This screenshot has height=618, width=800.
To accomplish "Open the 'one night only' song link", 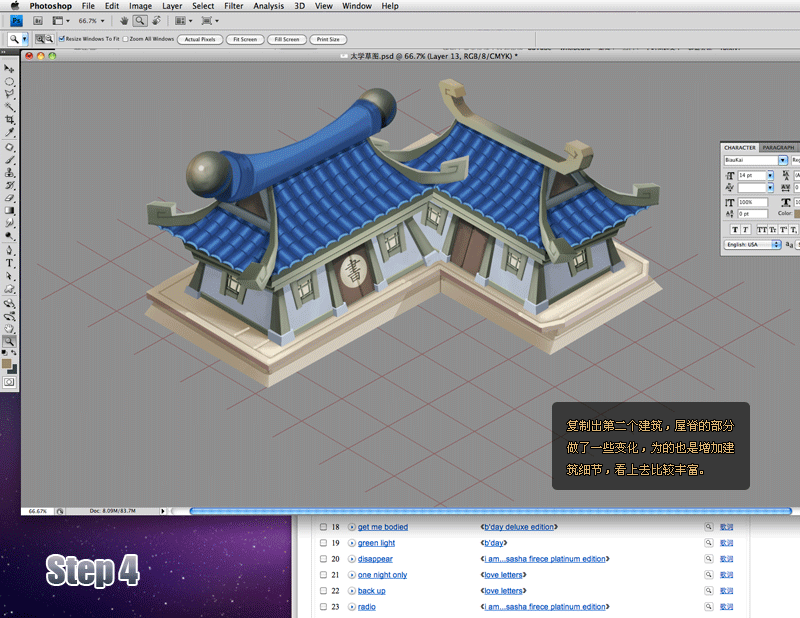I will pos(382,575).
